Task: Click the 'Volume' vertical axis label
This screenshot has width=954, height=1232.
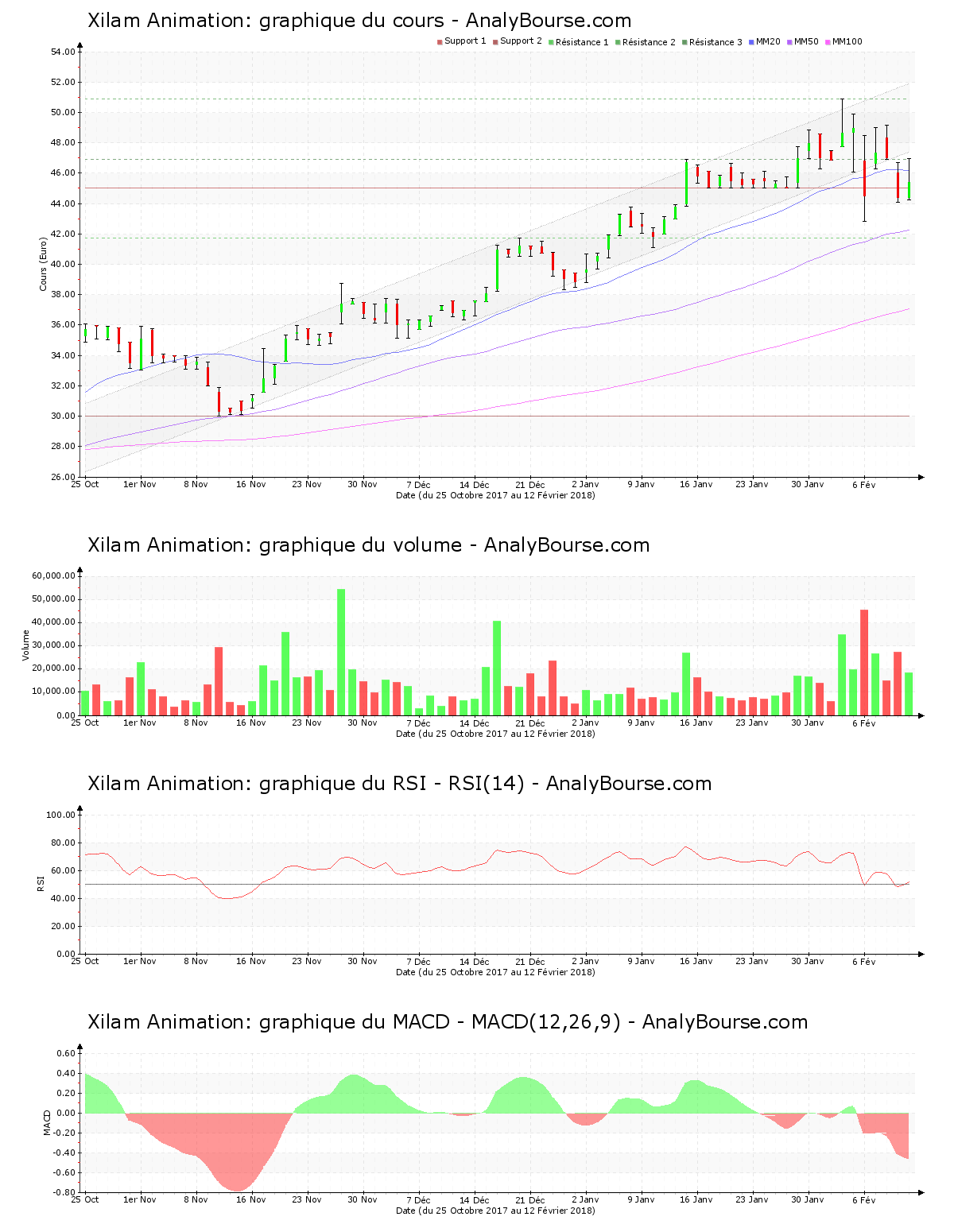Action: (x=26, y=645)
